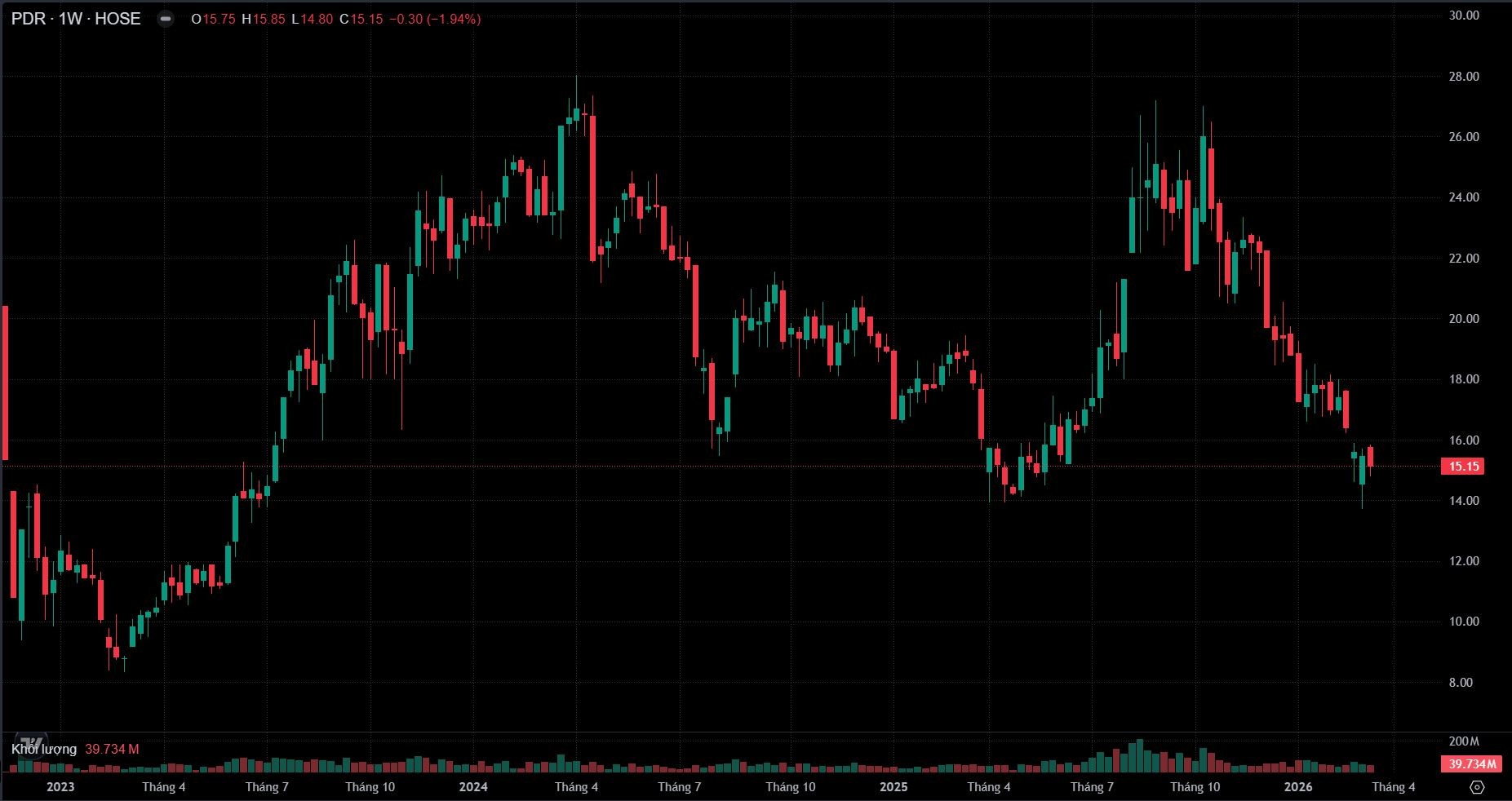Click the 2023 label on time axis
The width and height of the screenshot is (1512, 801).
click(60, 787)
